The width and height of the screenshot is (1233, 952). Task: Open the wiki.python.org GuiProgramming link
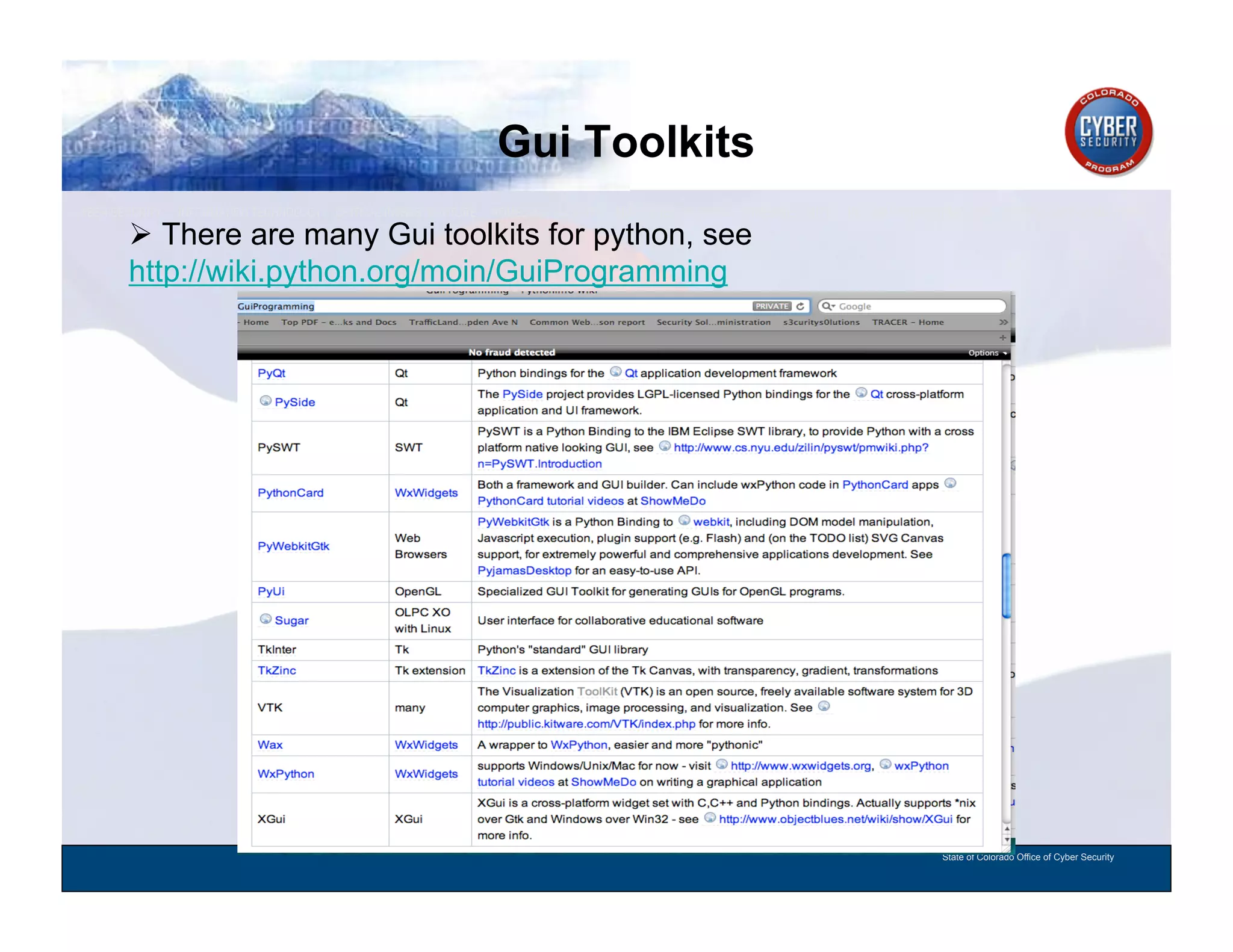point(428,271)
